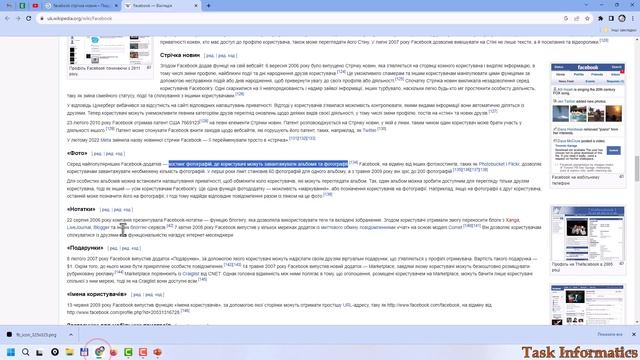This screenshot has height=360, width=640.
Task: Open the red round app on the taskbar
Action: coord(113,352)
